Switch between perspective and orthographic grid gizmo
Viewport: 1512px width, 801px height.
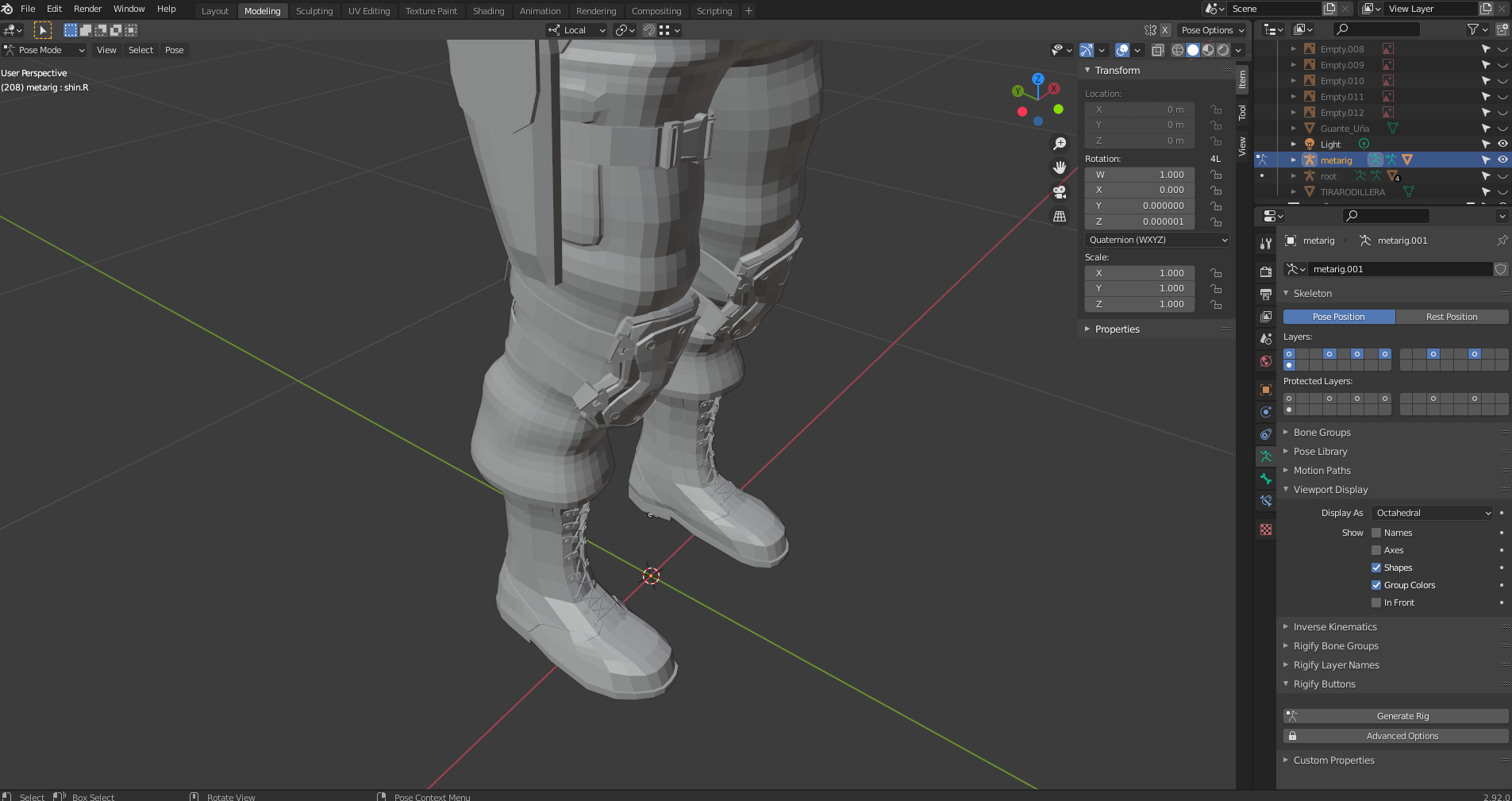coord(1060,216)
